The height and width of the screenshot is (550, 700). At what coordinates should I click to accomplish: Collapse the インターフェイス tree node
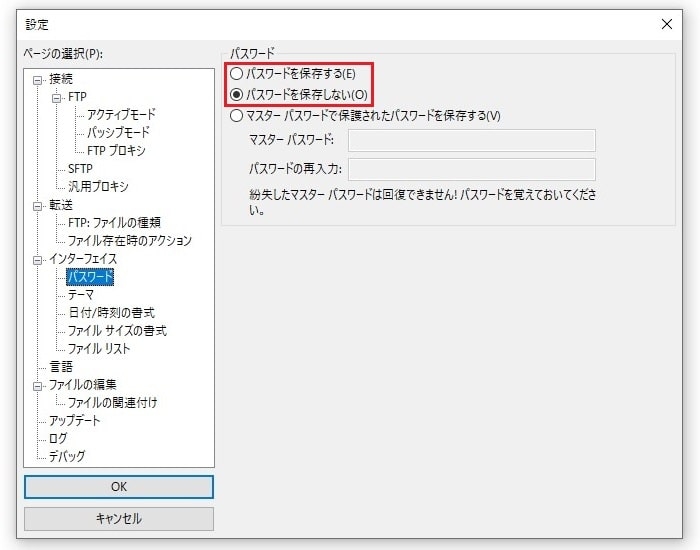point(38,259)
